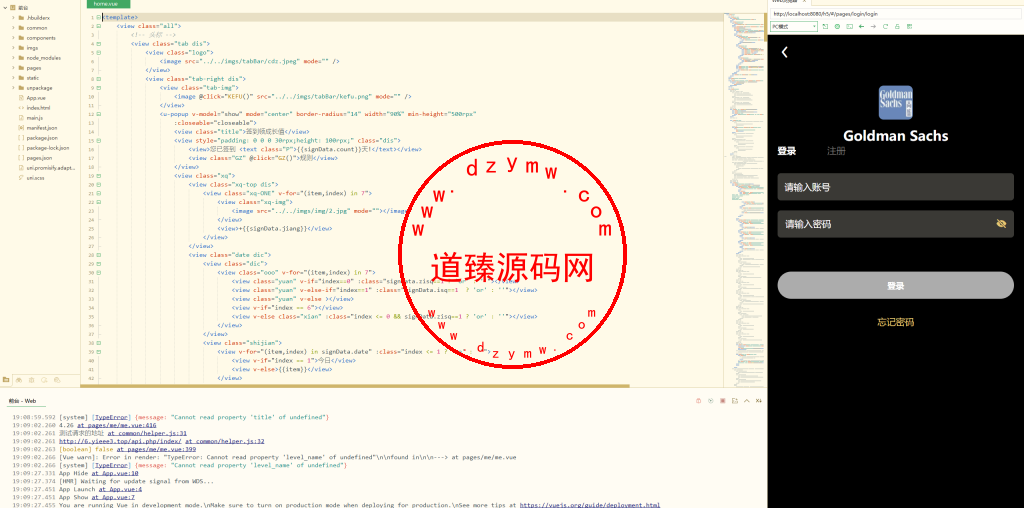
Task: Toggle password visibility eye icon
Action: [x=1001, y=224]
